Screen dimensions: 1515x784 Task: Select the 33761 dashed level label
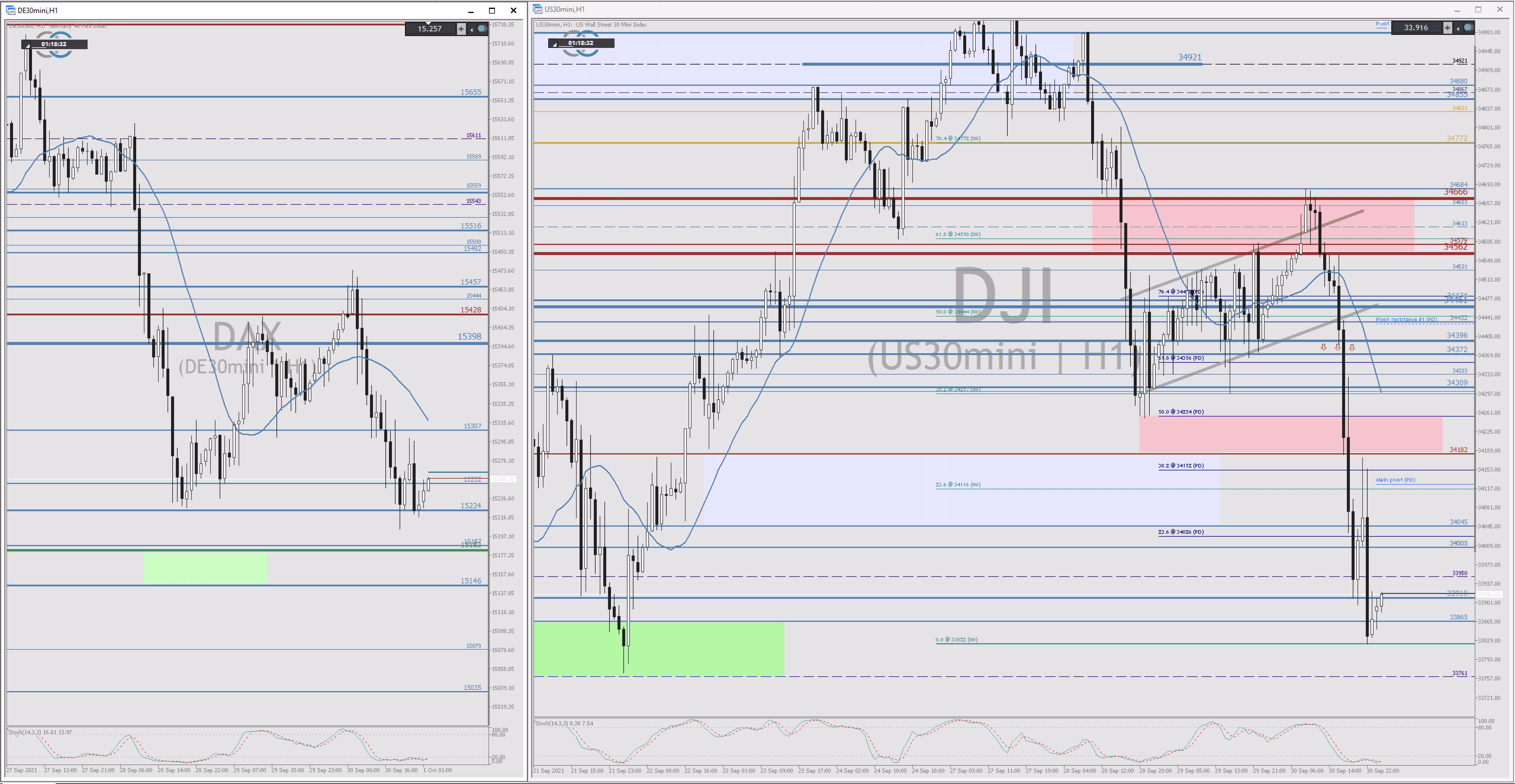point(1460,673)
